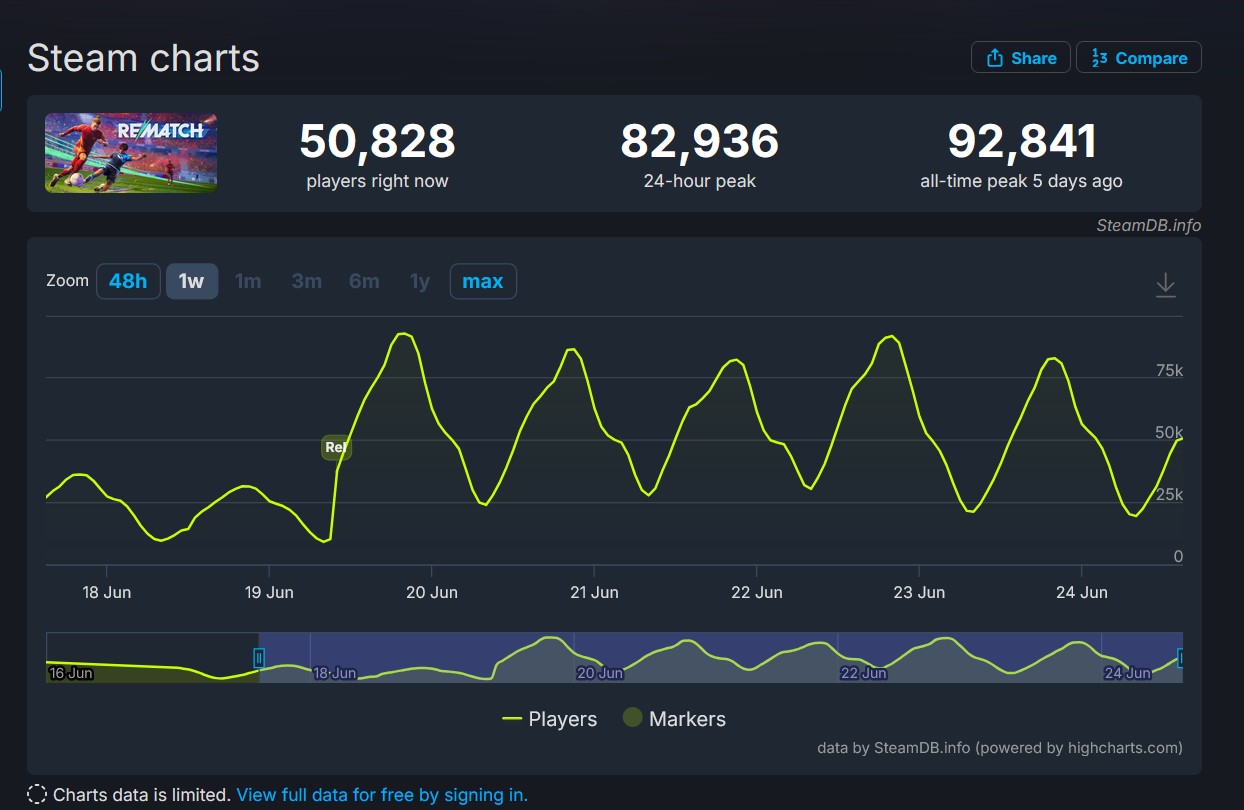Toggle the Players series in legend
This screenshot has height=810, width=1244.
(549, 719)
